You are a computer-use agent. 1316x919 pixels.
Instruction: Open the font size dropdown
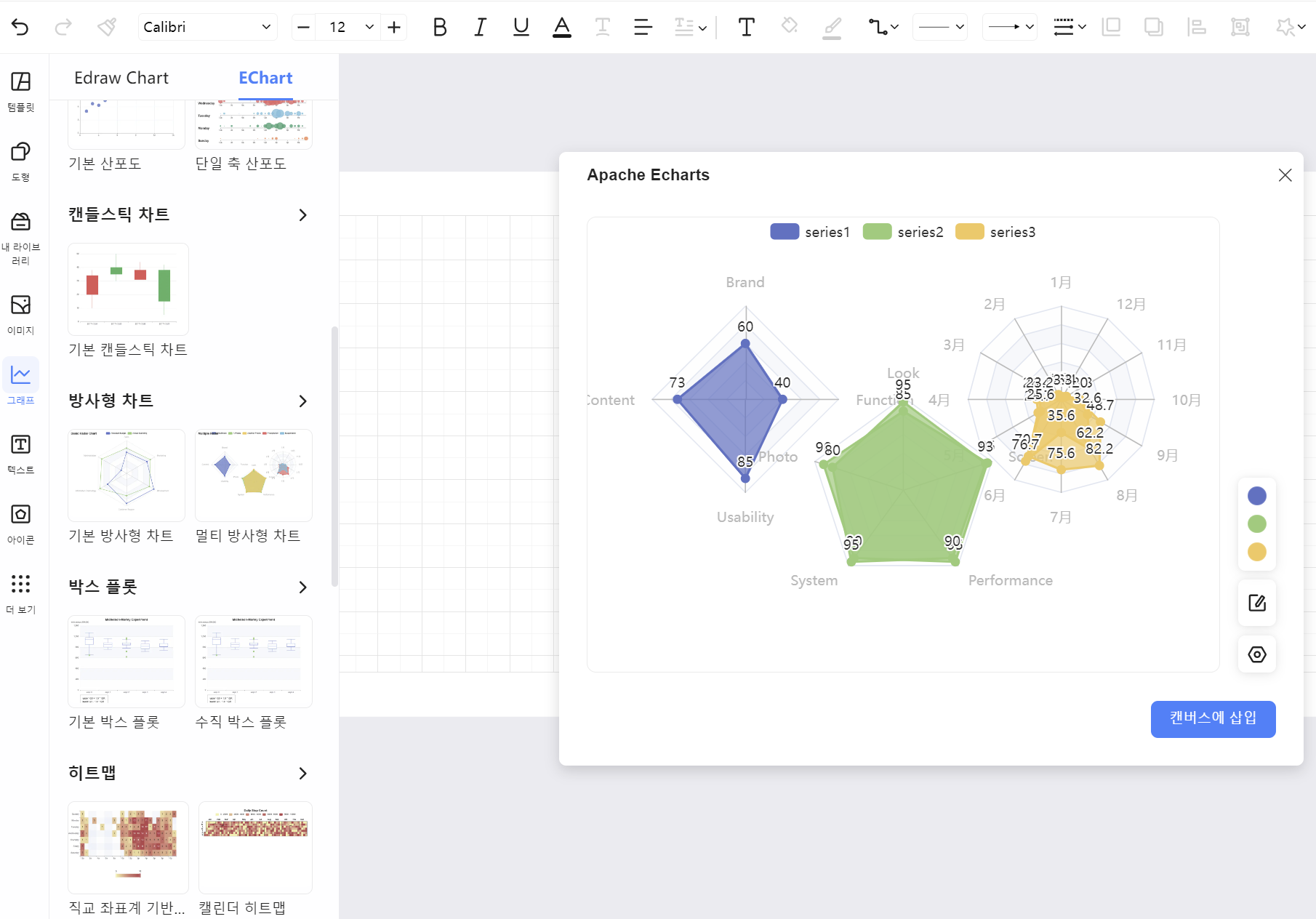(x=369, y=27)
